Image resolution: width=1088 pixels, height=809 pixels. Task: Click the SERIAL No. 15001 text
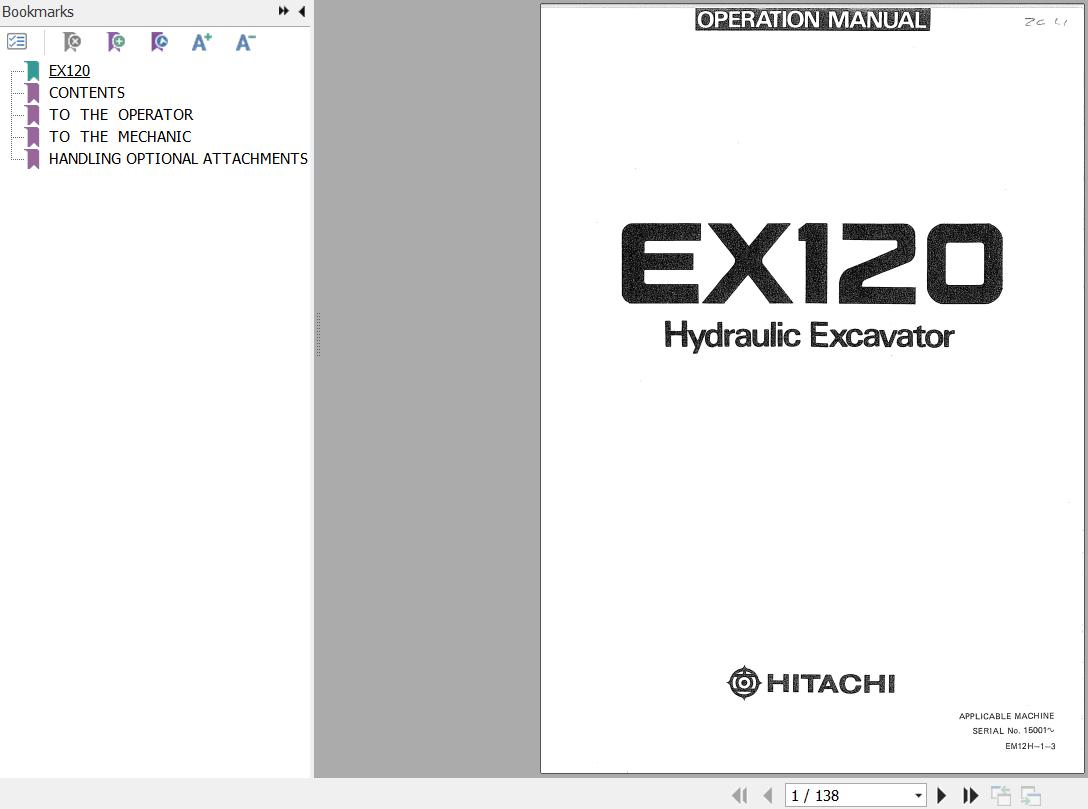click(1013, 731)
